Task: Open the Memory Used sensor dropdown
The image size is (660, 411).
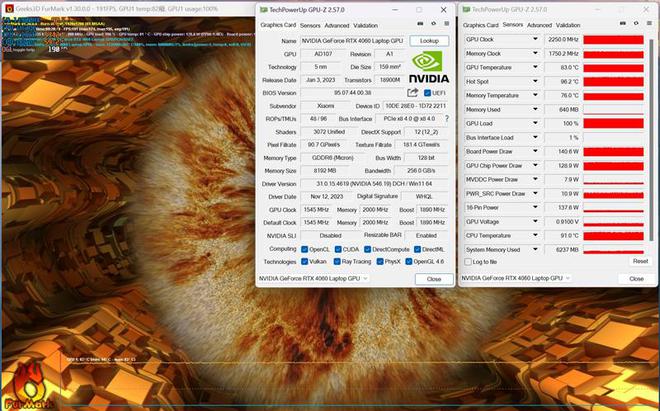Action: (535, 109)
